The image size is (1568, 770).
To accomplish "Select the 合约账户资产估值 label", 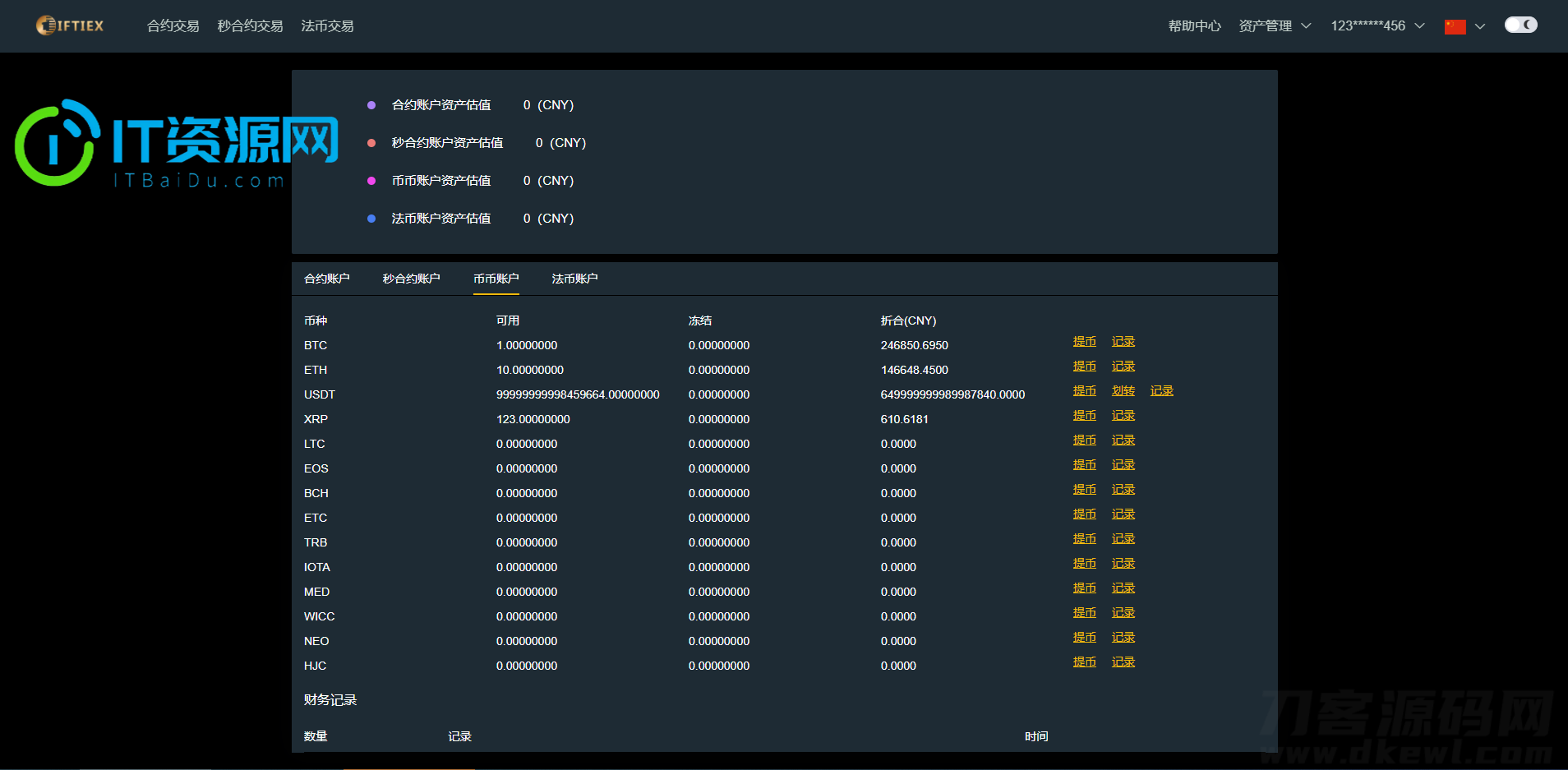I will (x=441, y=105).
